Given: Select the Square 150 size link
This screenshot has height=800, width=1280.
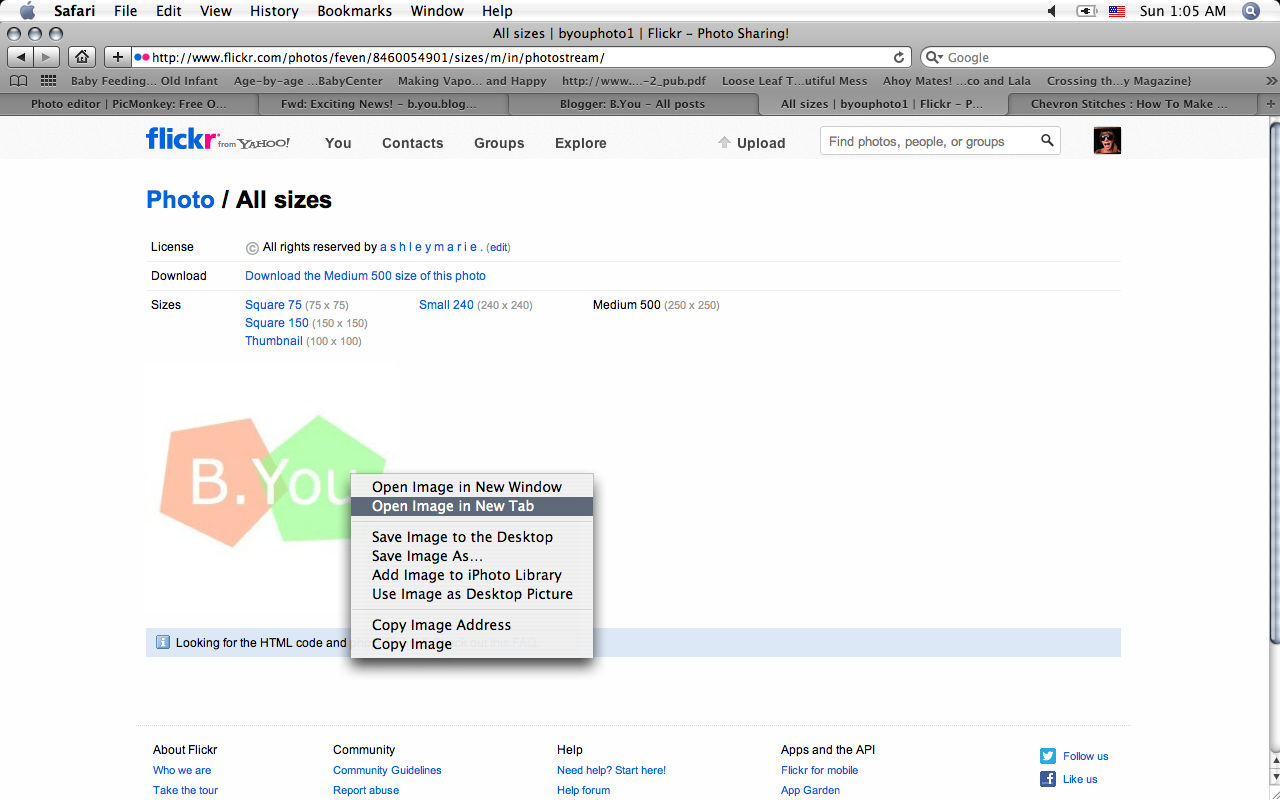Looking at the screenshot, I should coord(277,322).
